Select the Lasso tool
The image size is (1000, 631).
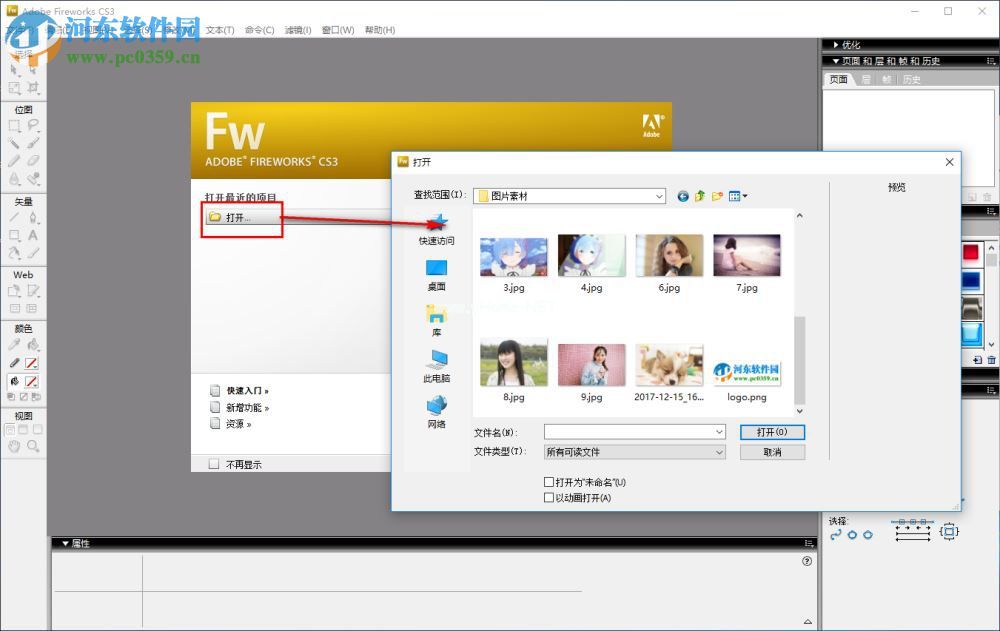pyautogui.click(x=32, y=126)
